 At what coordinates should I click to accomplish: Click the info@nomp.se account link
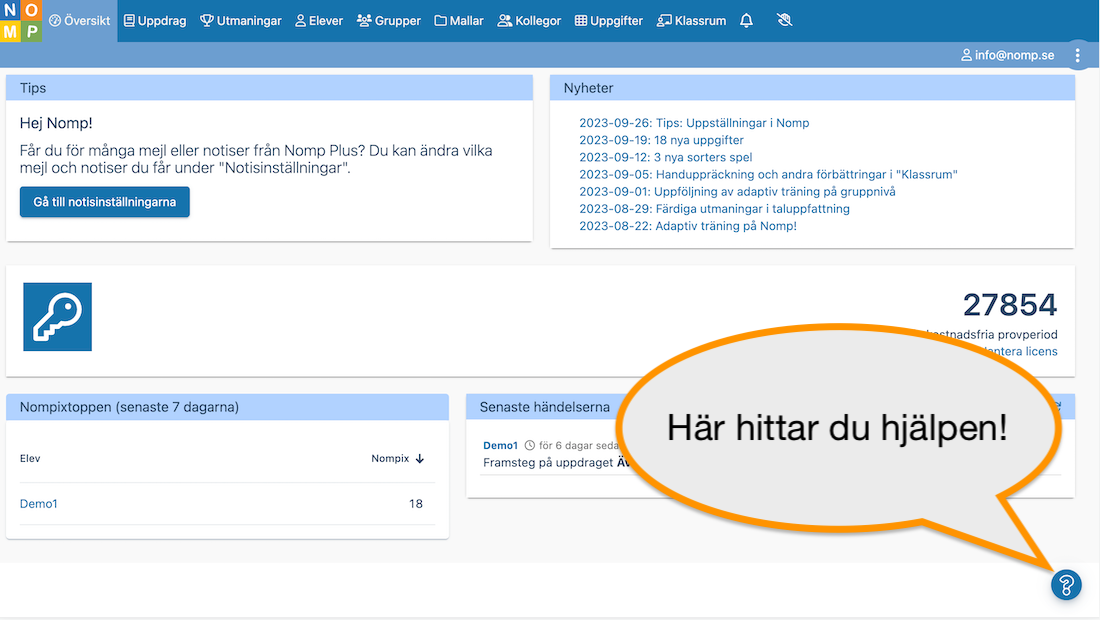(1007, 55)
